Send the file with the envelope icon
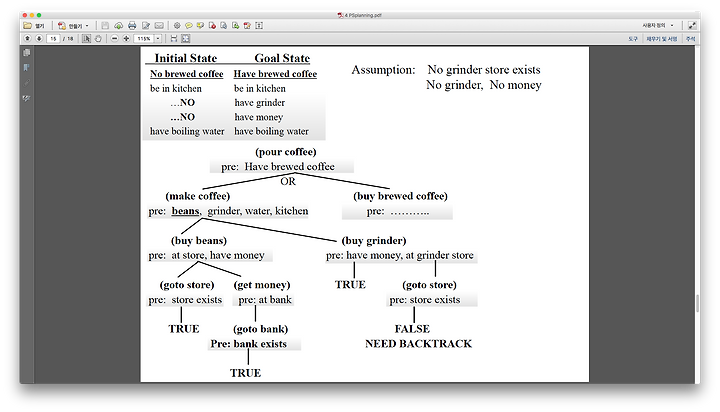Screen dimensions: 720x412 point(159,26)
